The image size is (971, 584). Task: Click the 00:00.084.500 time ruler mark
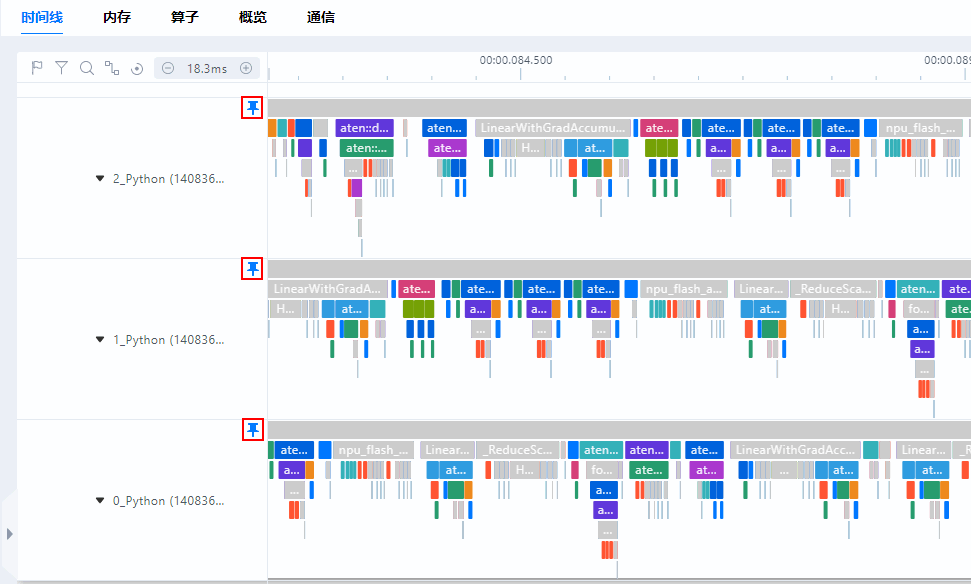point(516,61)
